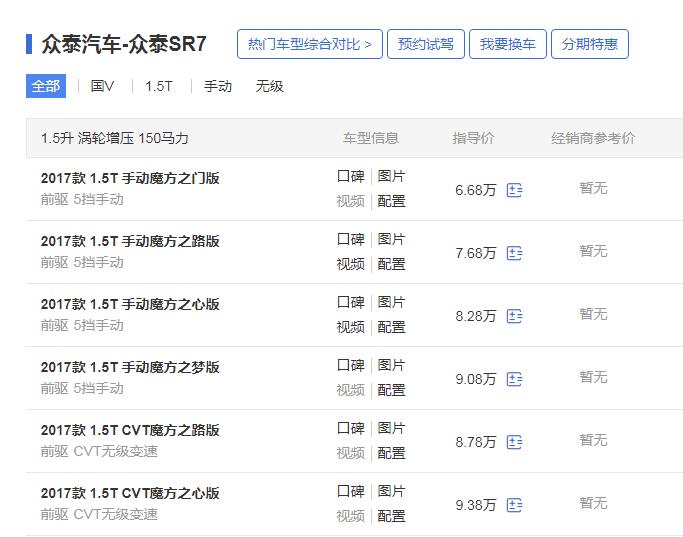Image resolution: width=683 pixels, height=537 pixels.
Task: Open price calculator icon beside 8.28万
Action: [514, 316]
